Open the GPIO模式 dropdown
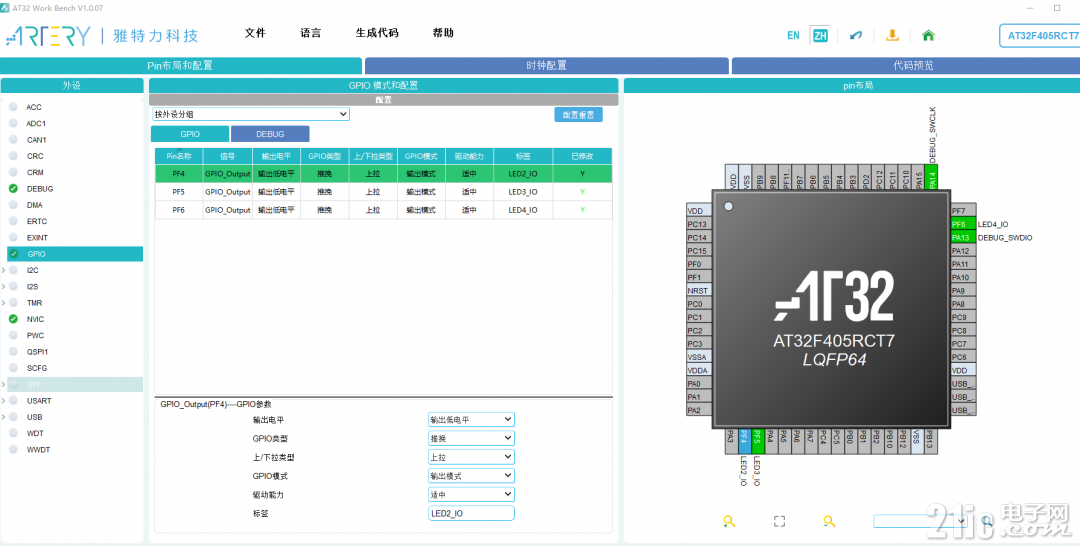 pos(471,475)
